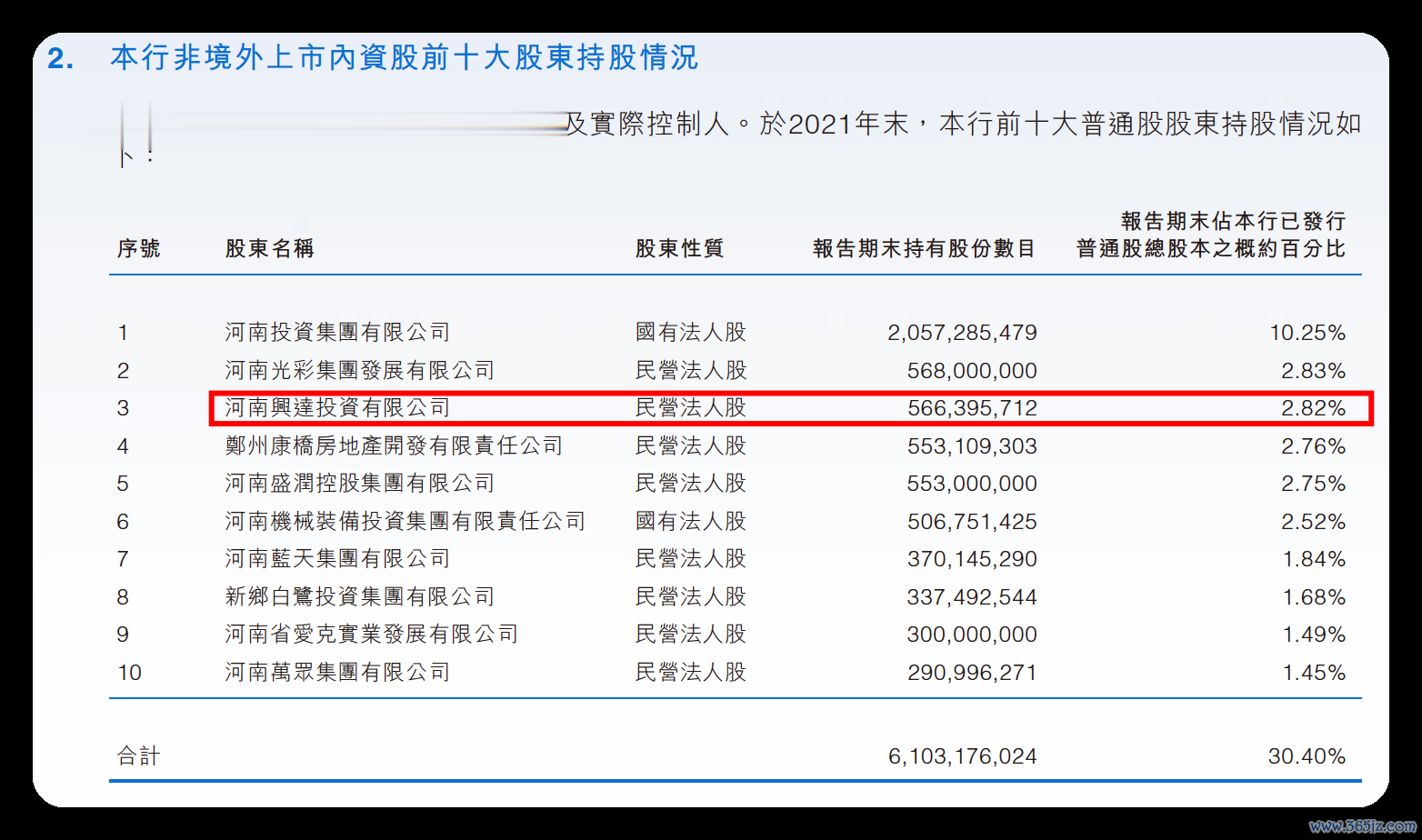Click the percentage 2.52%
The width and height of the screenshot is (1422, 840).
[1314, 522]
